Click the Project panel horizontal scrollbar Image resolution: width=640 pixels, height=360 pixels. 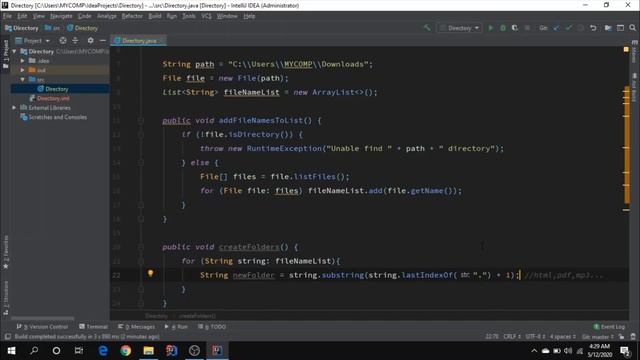pos(43,318)
